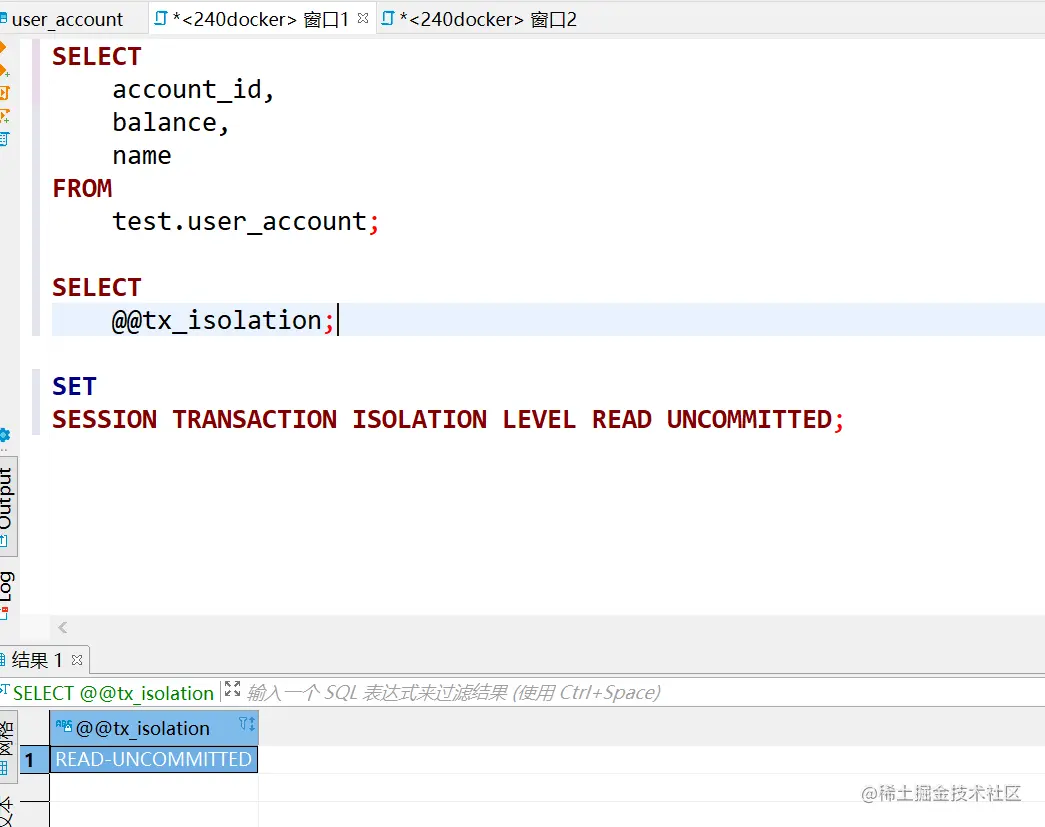The height and width of the screenshot is (827, 1045).
Task: Click the FROM keyword in the editor
Action: click(x=82, y=189)
